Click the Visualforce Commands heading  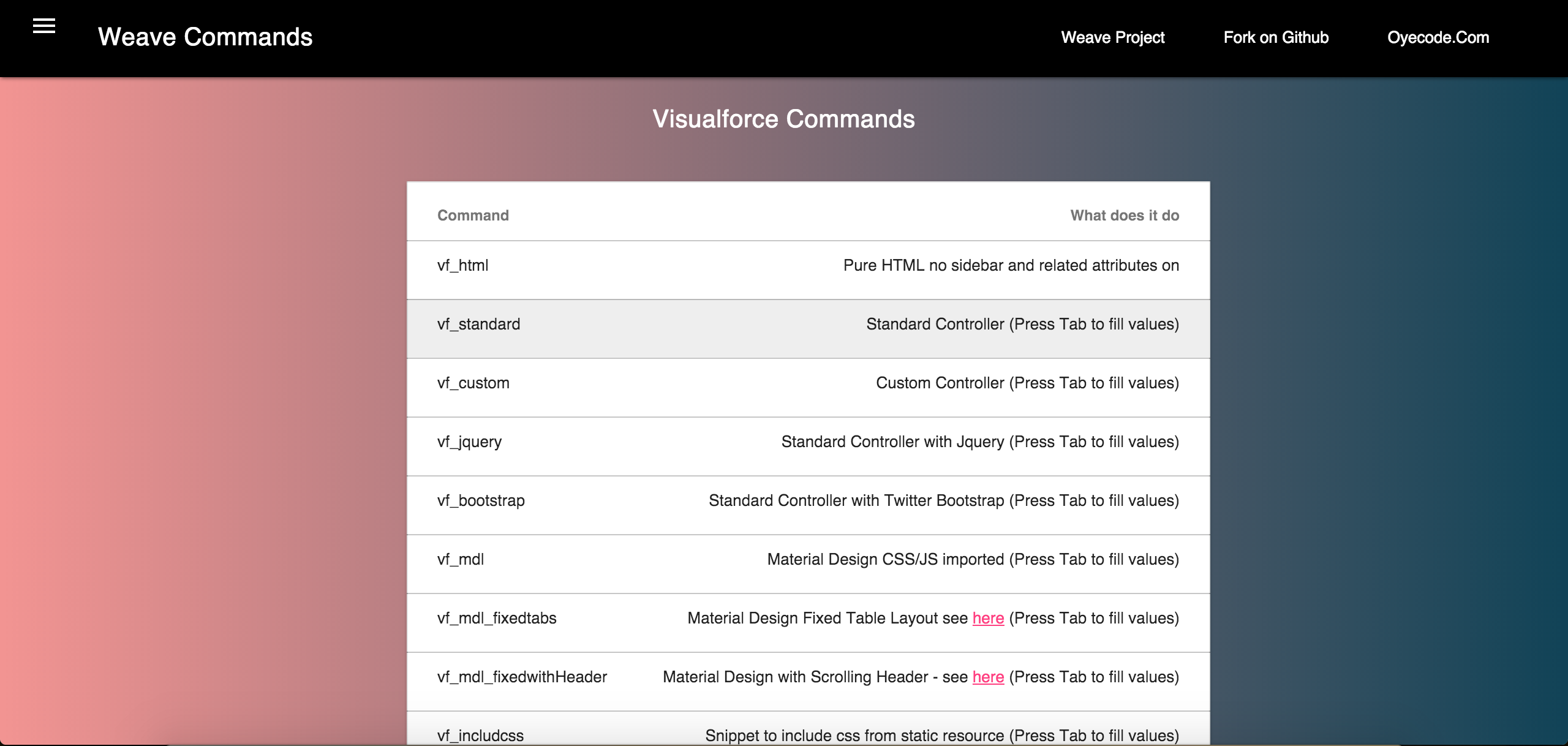pyautogui.click(x=783, y=119)
